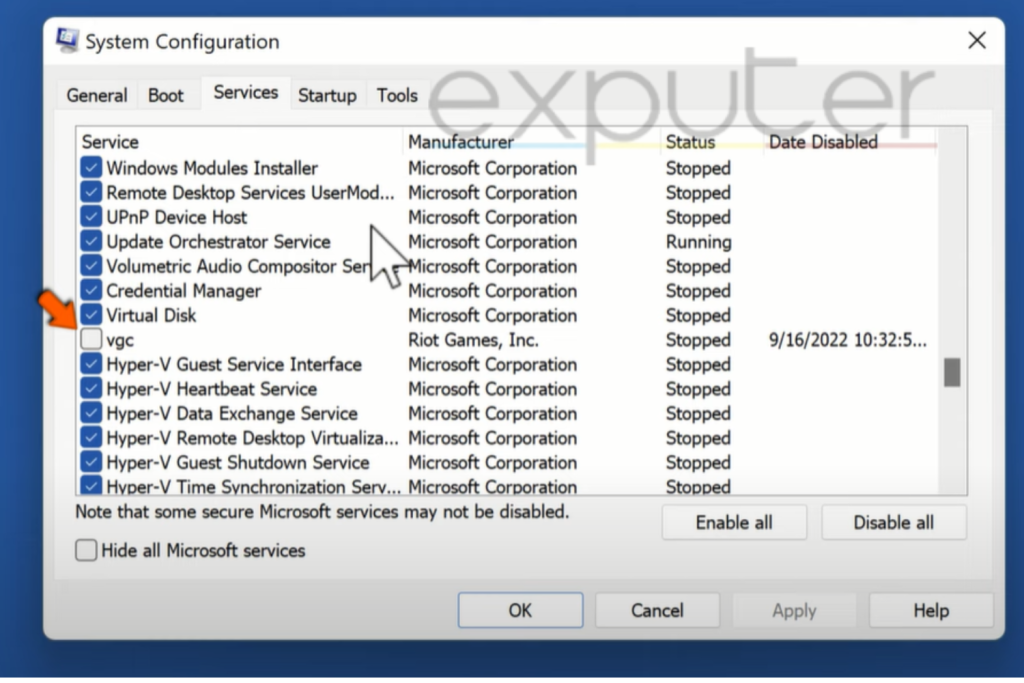Switch to the General tab
This screenshot has height=683, width=1024.
pos(96,95)
